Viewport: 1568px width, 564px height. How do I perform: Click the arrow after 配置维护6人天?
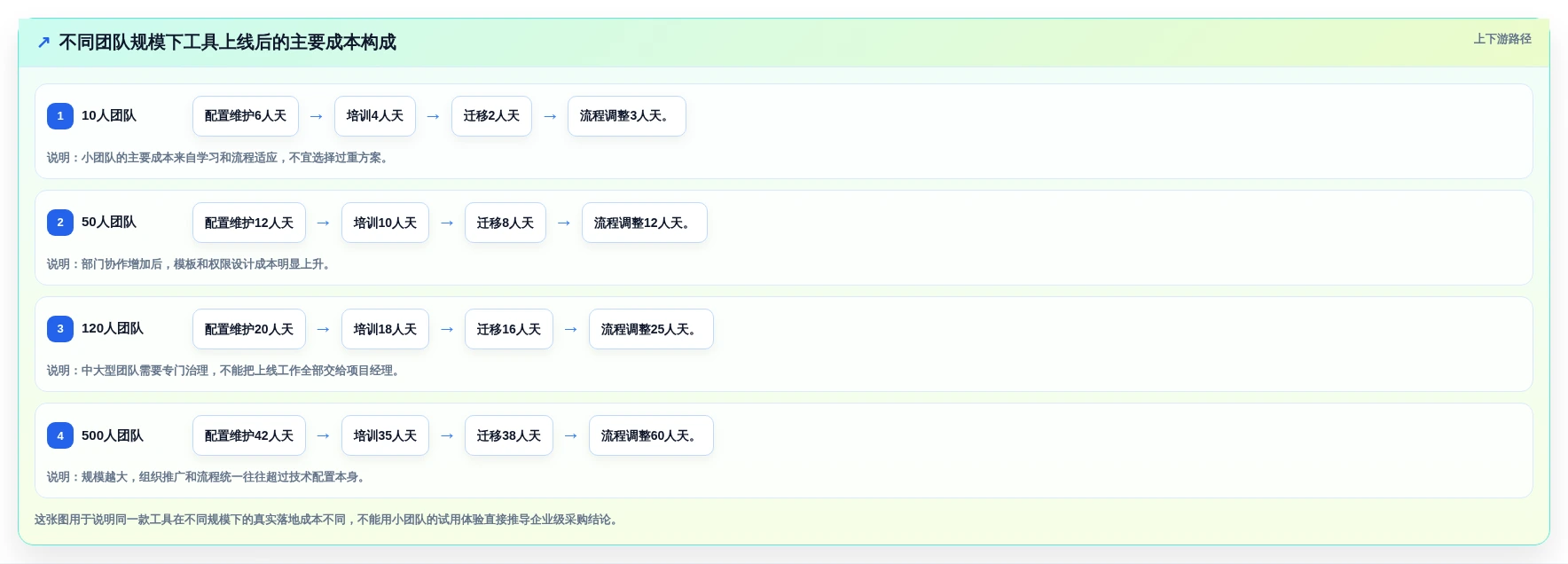317,116
